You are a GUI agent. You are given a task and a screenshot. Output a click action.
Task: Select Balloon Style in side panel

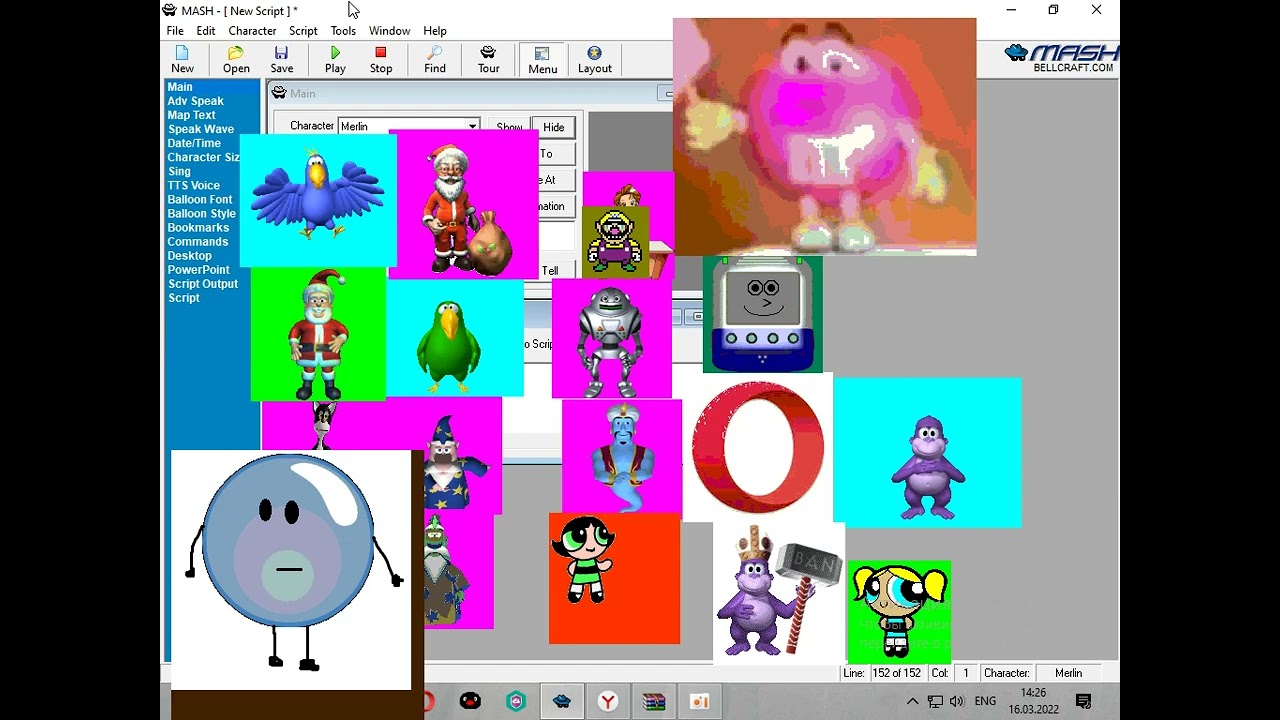[202, 213]
